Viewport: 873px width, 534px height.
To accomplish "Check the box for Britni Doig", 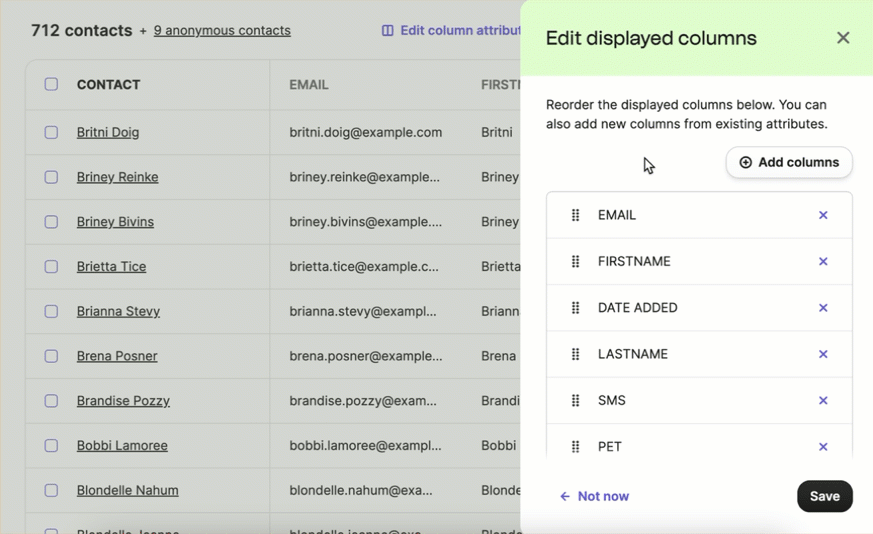I will pyautogui.click(x=51, y=132).
